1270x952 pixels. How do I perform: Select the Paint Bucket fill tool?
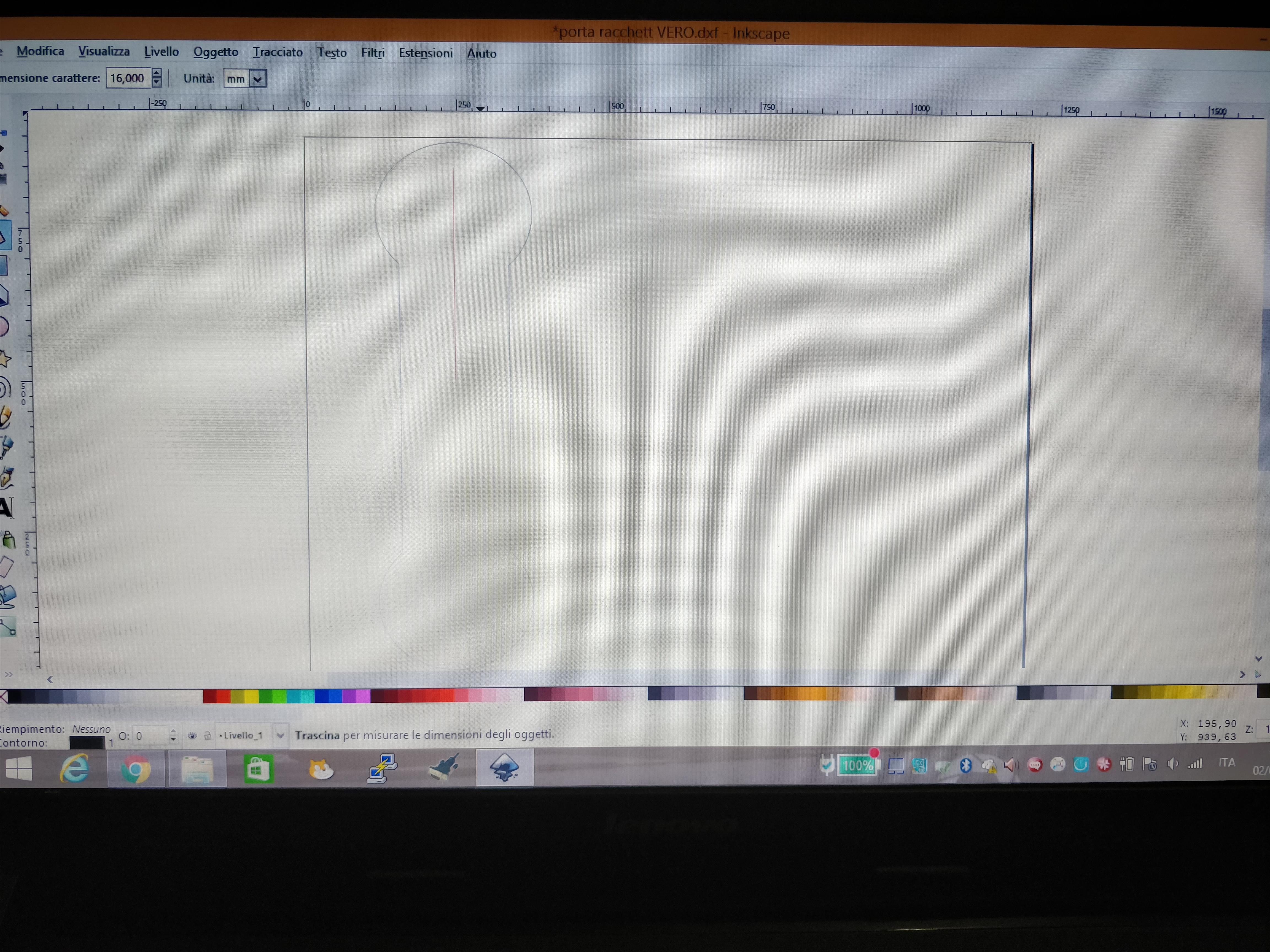8,597
